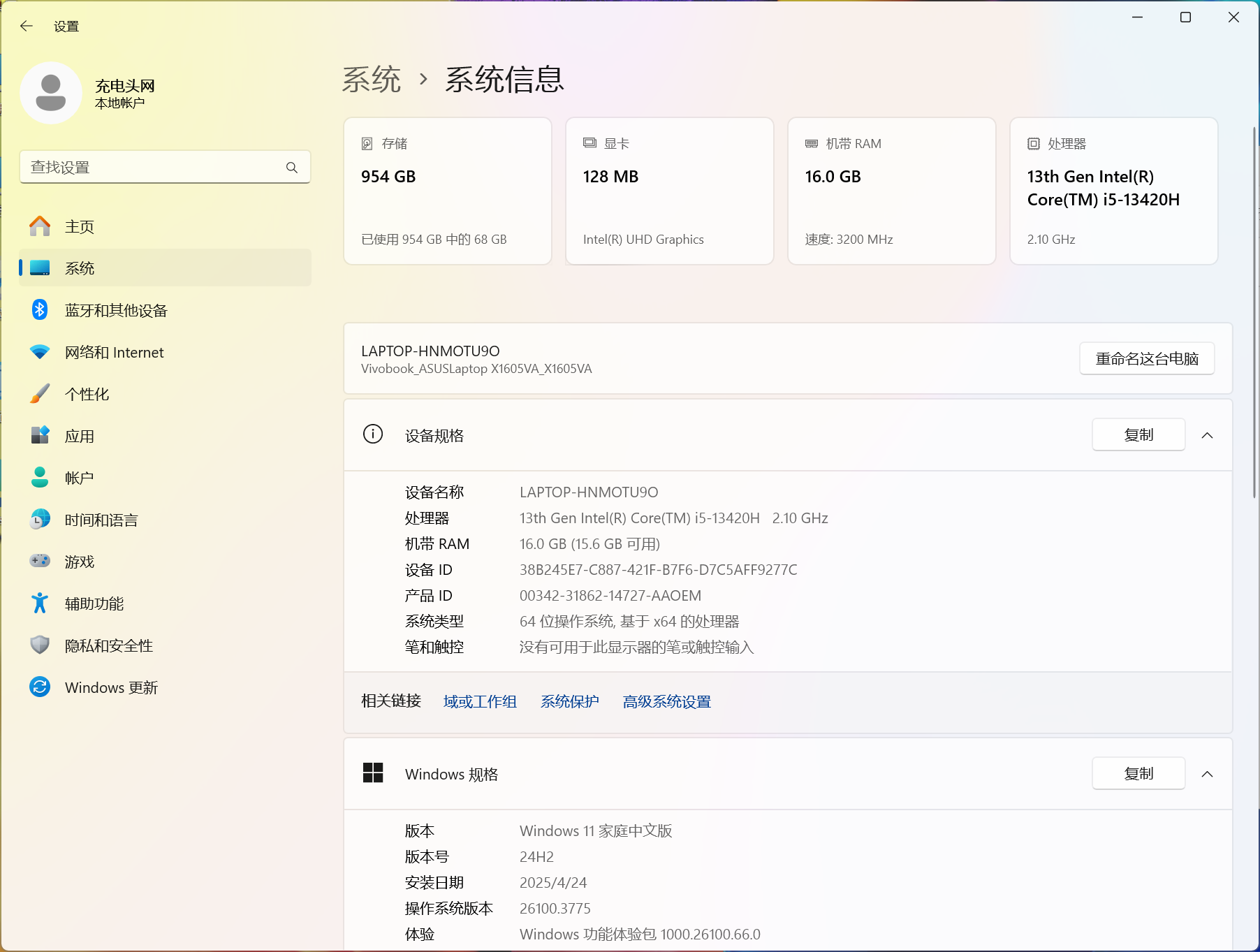Click the back arrow icon
This screenshot has width=1260, height=952.
click(27, 26)
